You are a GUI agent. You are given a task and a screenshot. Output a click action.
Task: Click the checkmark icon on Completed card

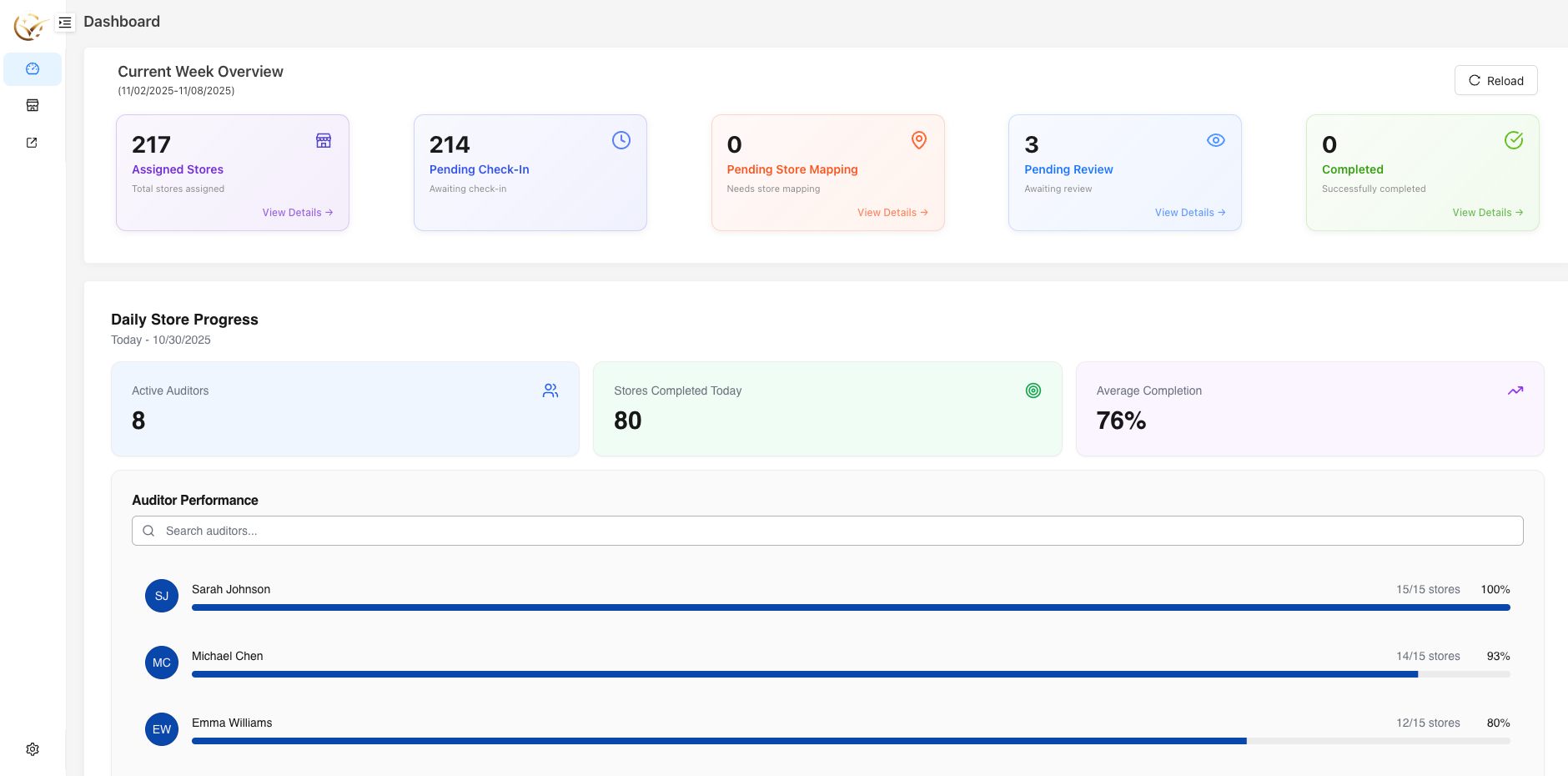[1514, 140]
